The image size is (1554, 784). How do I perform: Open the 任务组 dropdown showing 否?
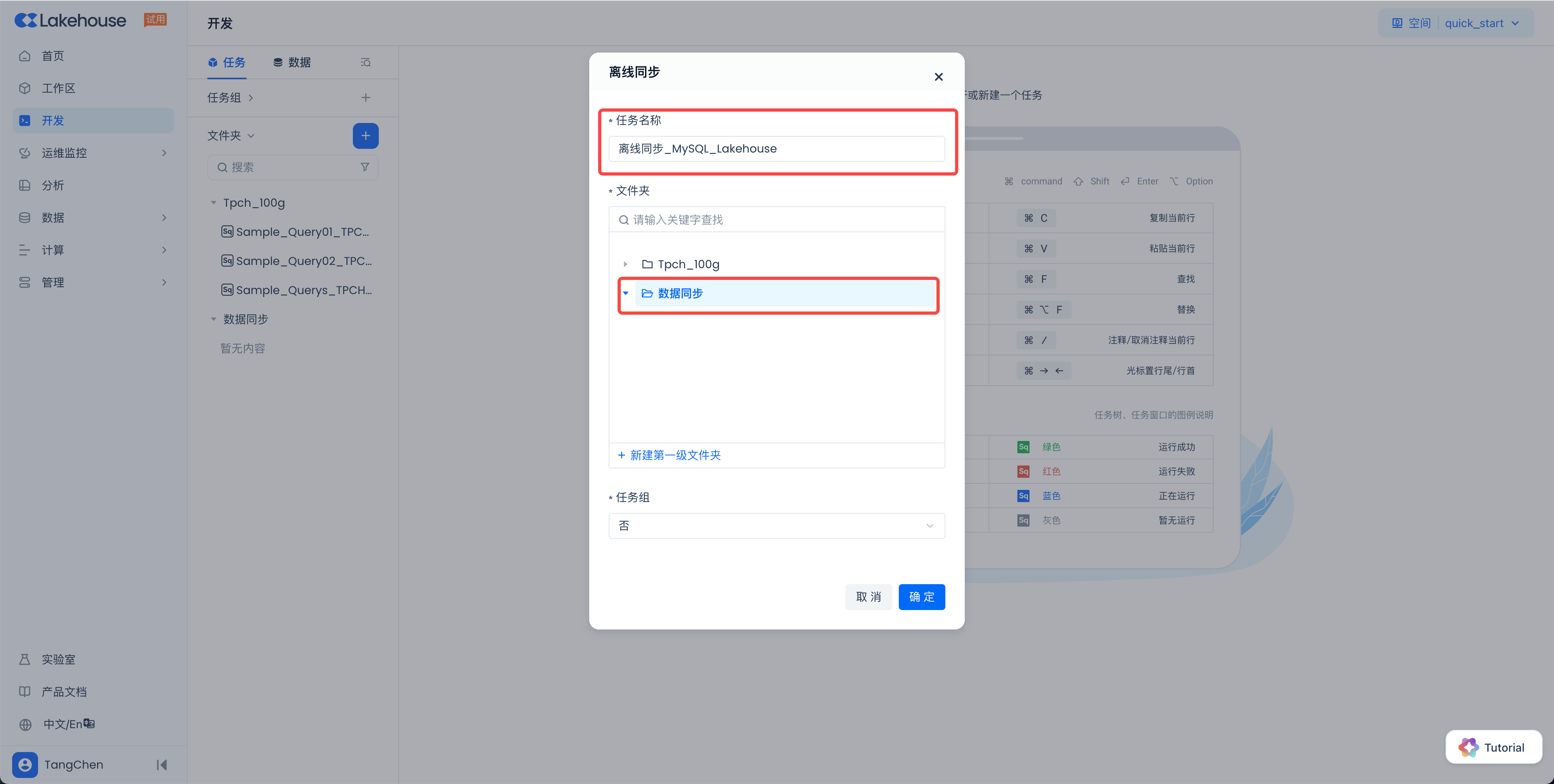[x=776, y=526]
